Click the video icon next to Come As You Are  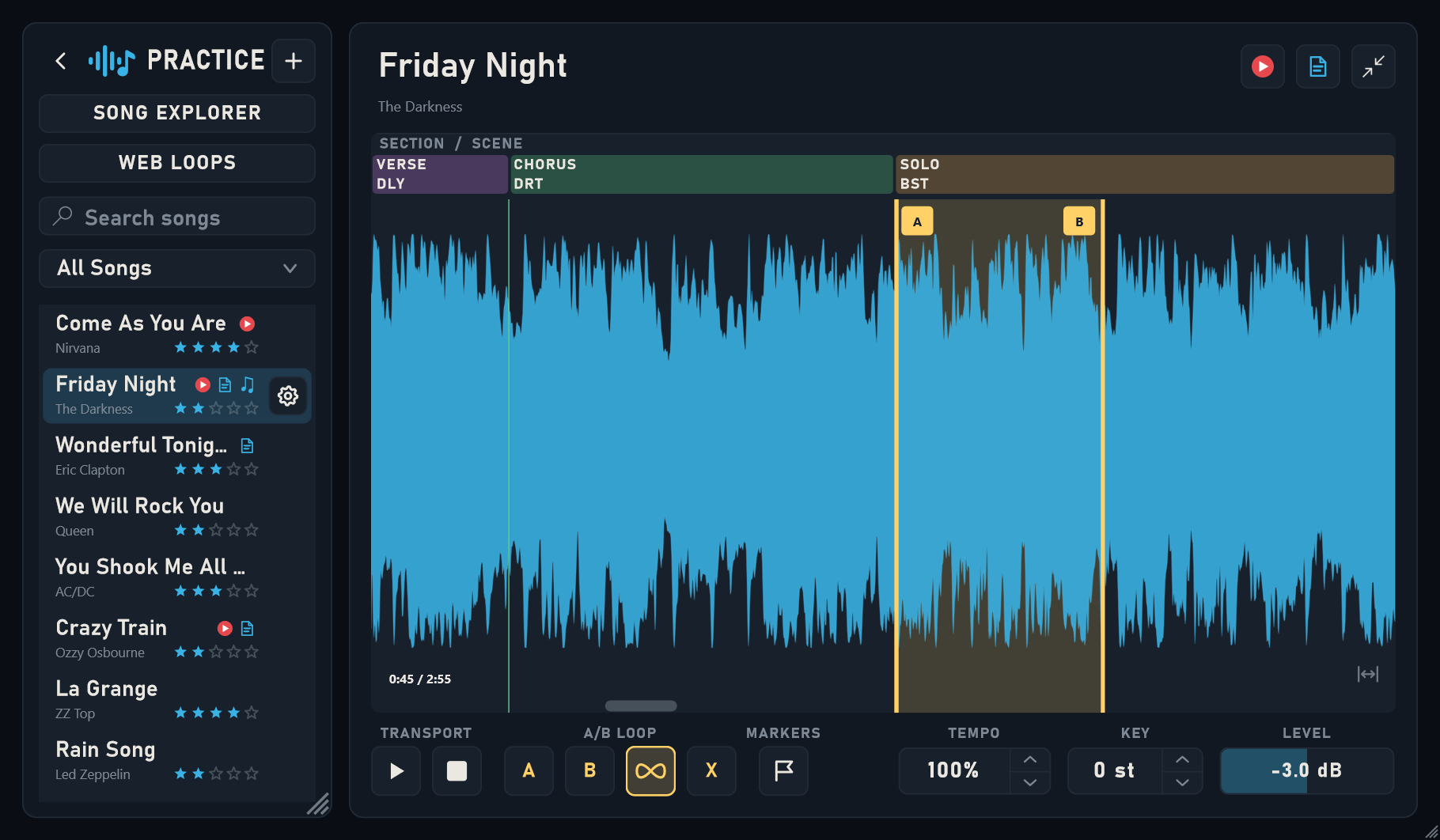(248, 324)
